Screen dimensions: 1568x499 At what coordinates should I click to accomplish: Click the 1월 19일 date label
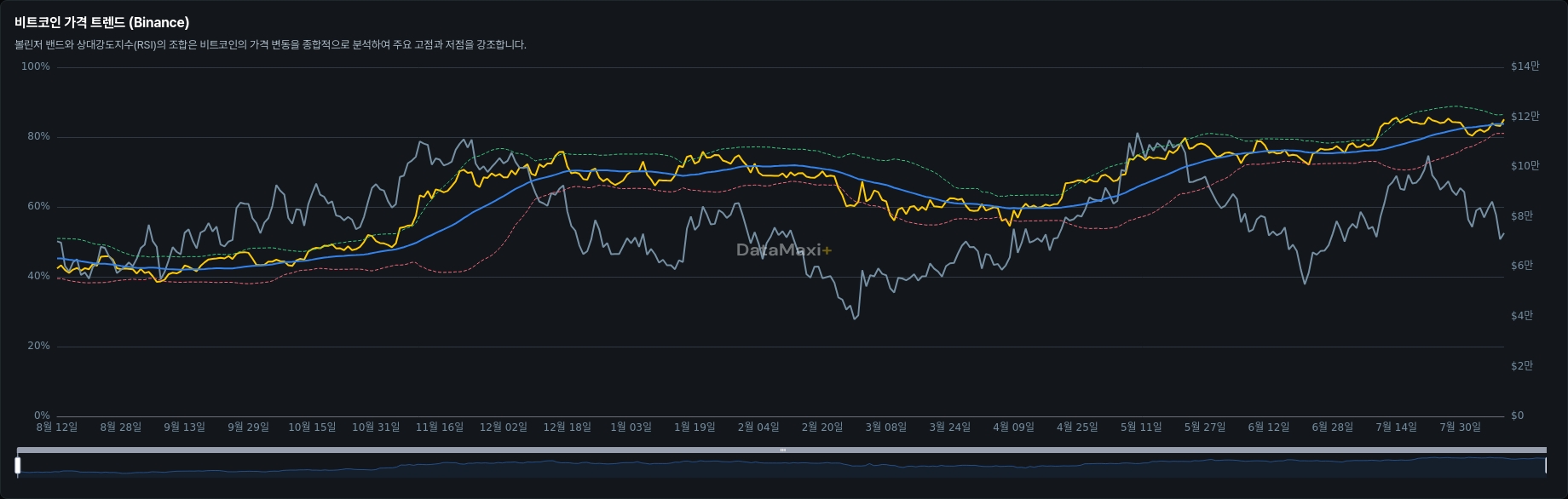(x=695, y=427)
